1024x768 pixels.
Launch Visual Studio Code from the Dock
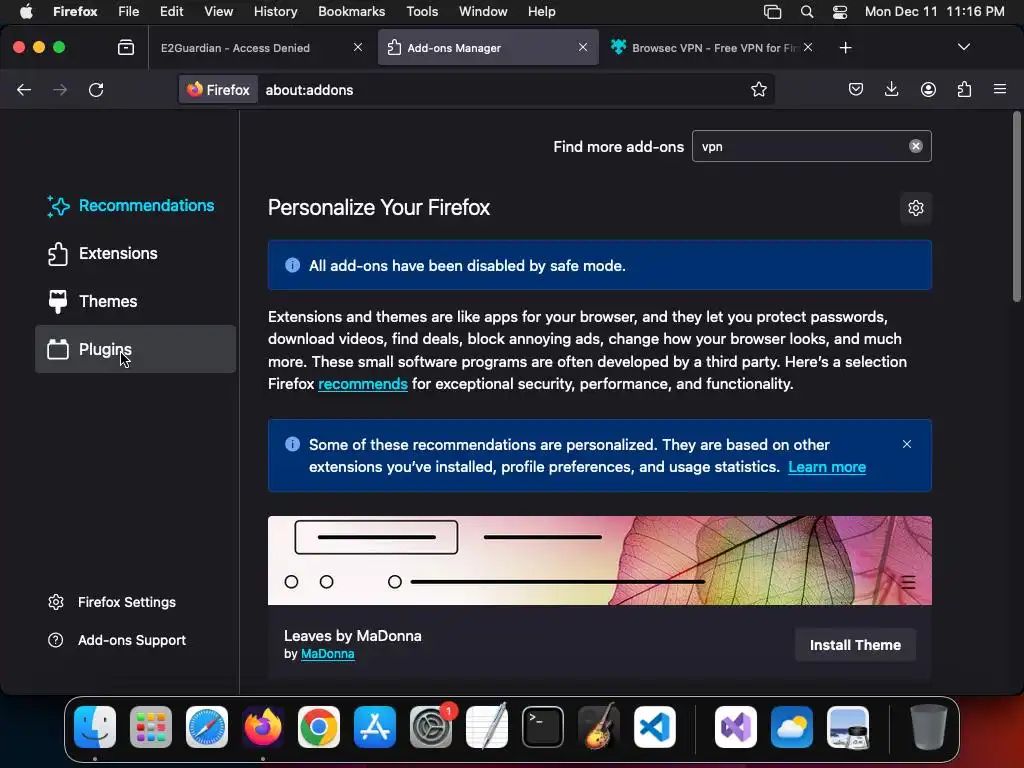(654, 727)
